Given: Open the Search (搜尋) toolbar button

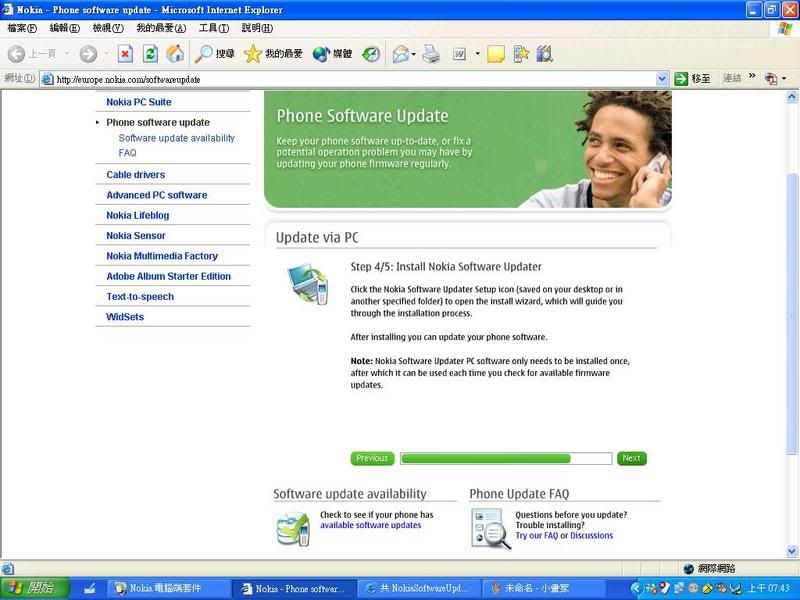Looking at the screenshot, I should (215, 54).
